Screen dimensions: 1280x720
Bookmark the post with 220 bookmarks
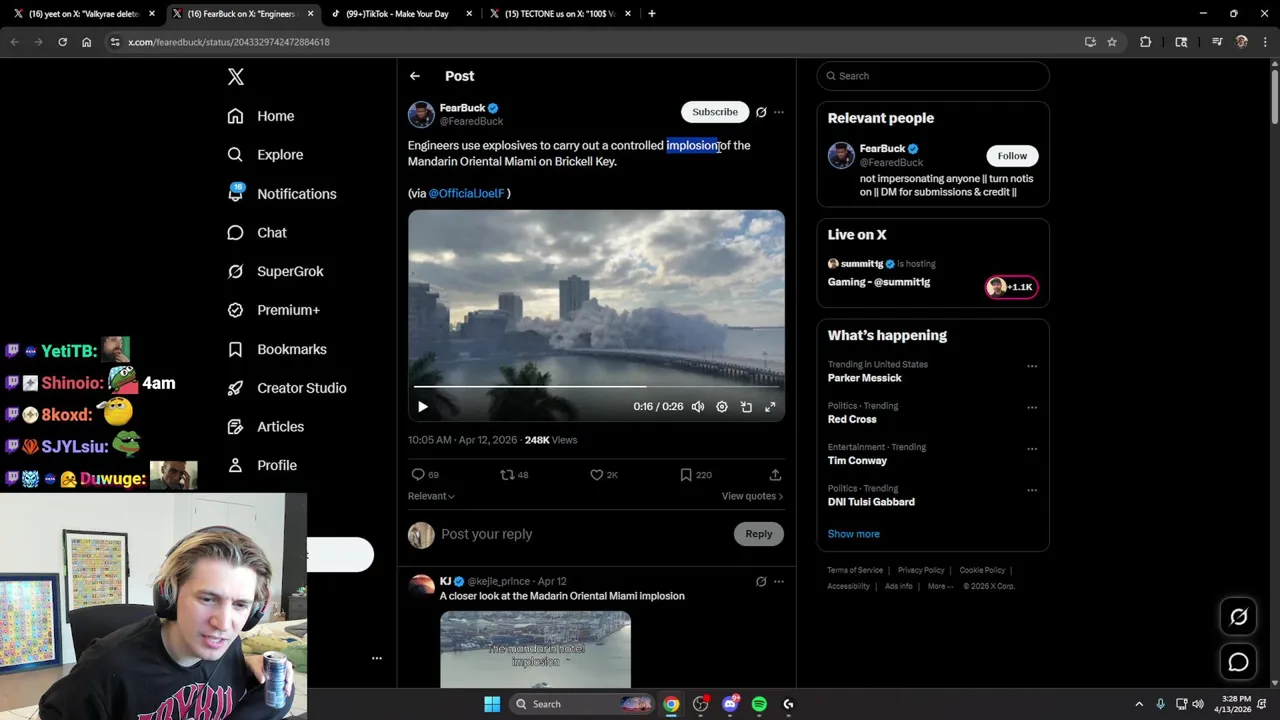click(x=696, y=475)
